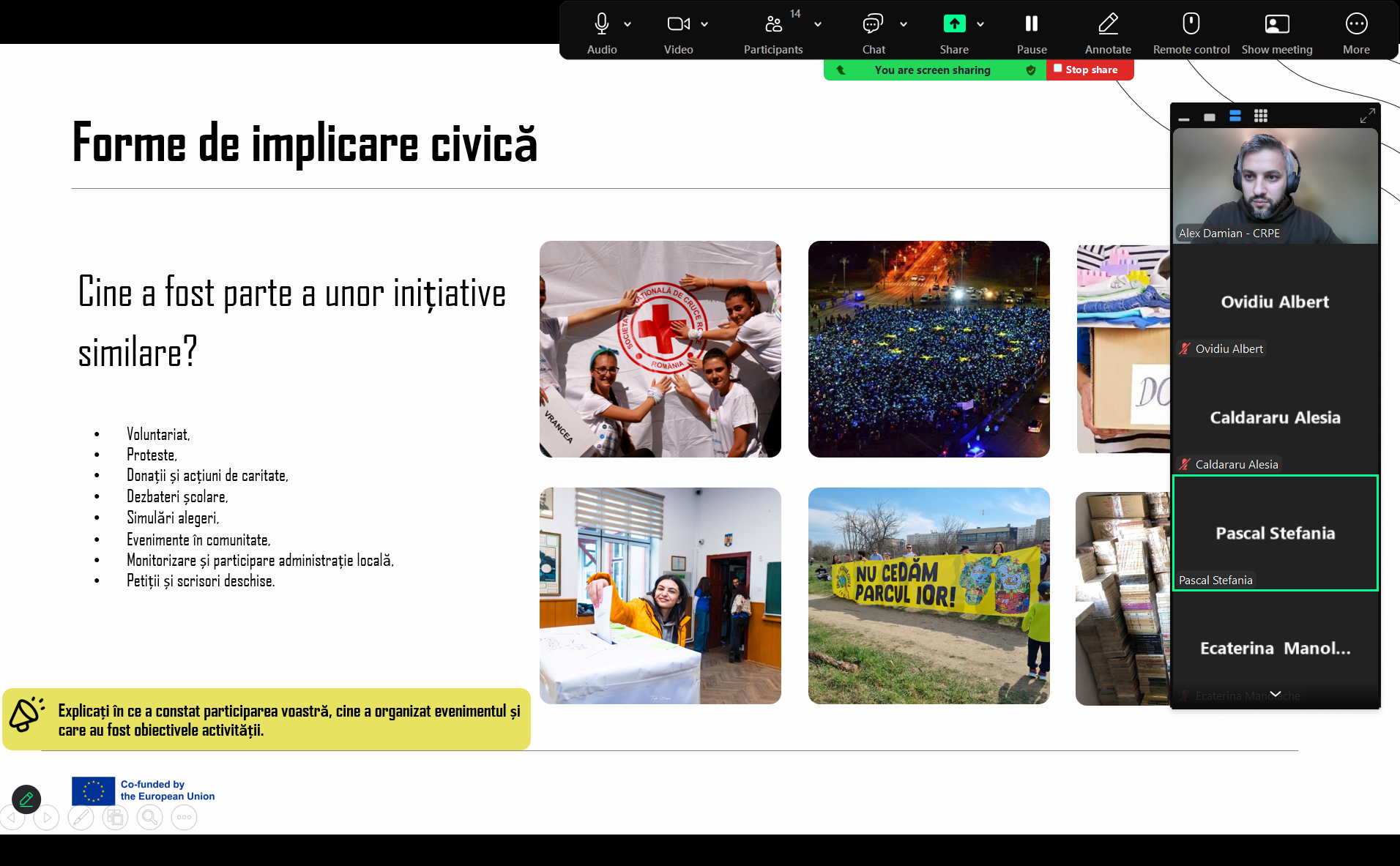Select the slideshow pen pointer tool
This screenshot has height=866, width=1400.
(x=81, y=817)
